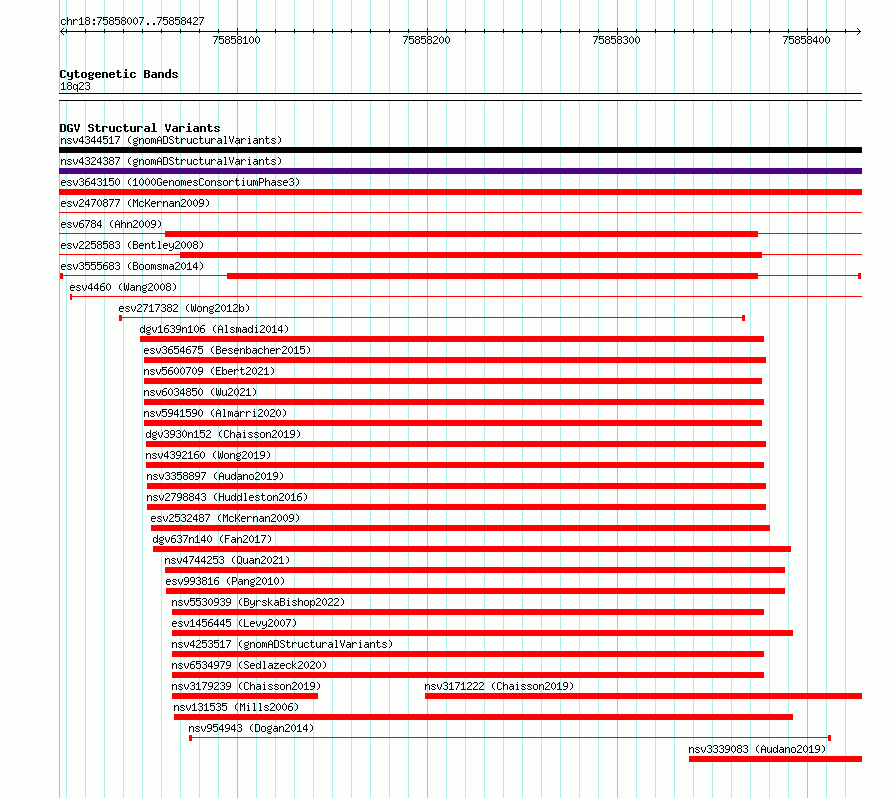
Task: Click the red bar of esv6784 Ahn2009
Action: [x=461, y=234]
